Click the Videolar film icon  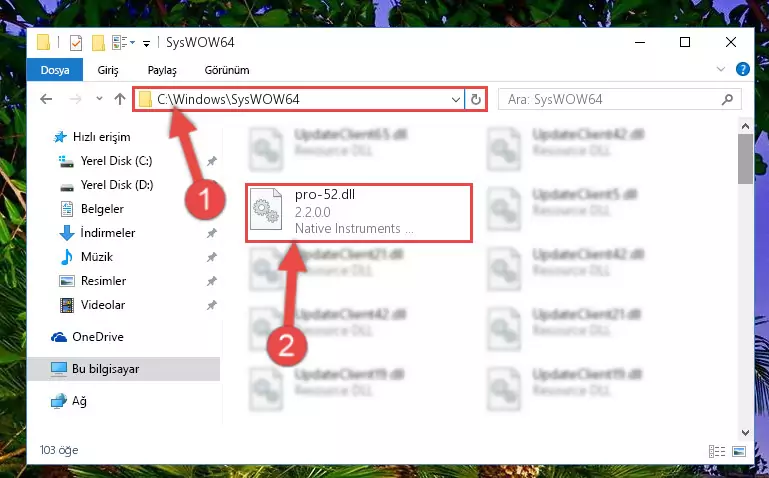[x=67, y=305]
